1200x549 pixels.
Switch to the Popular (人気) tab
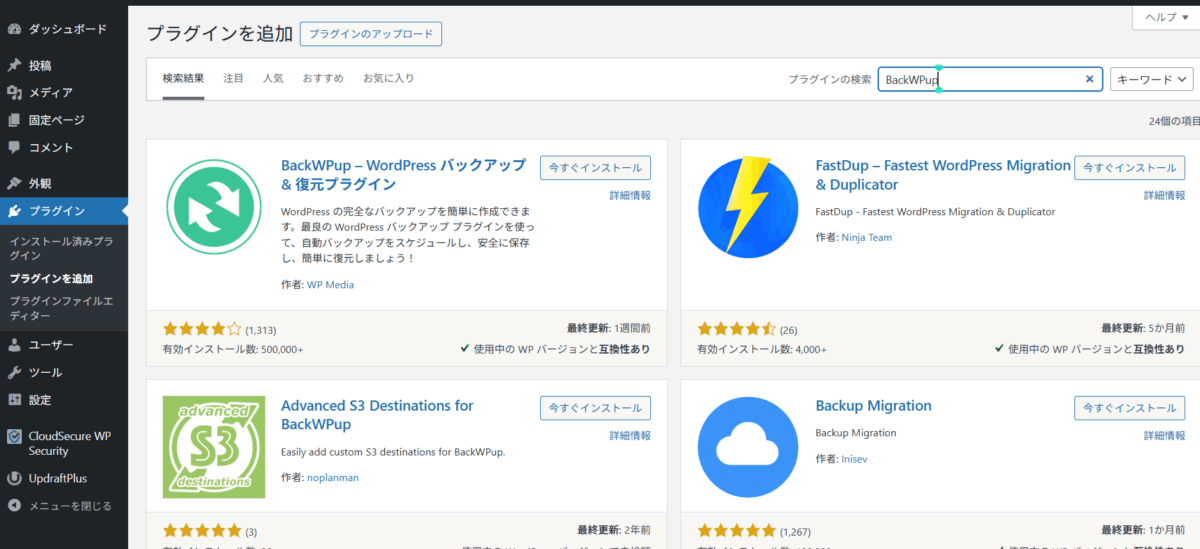coord(273,78)
